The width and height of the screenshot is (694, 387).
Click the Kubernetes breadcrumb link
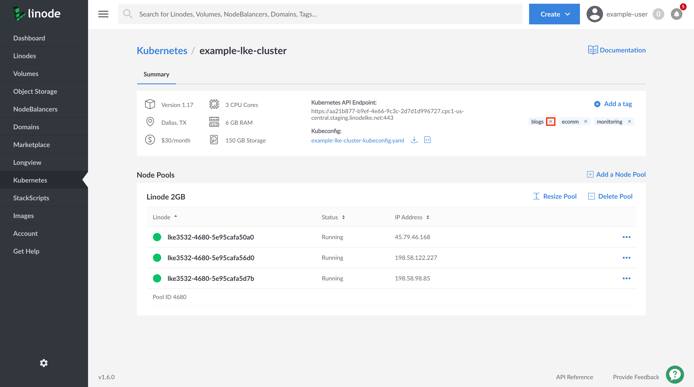[162, 50]
